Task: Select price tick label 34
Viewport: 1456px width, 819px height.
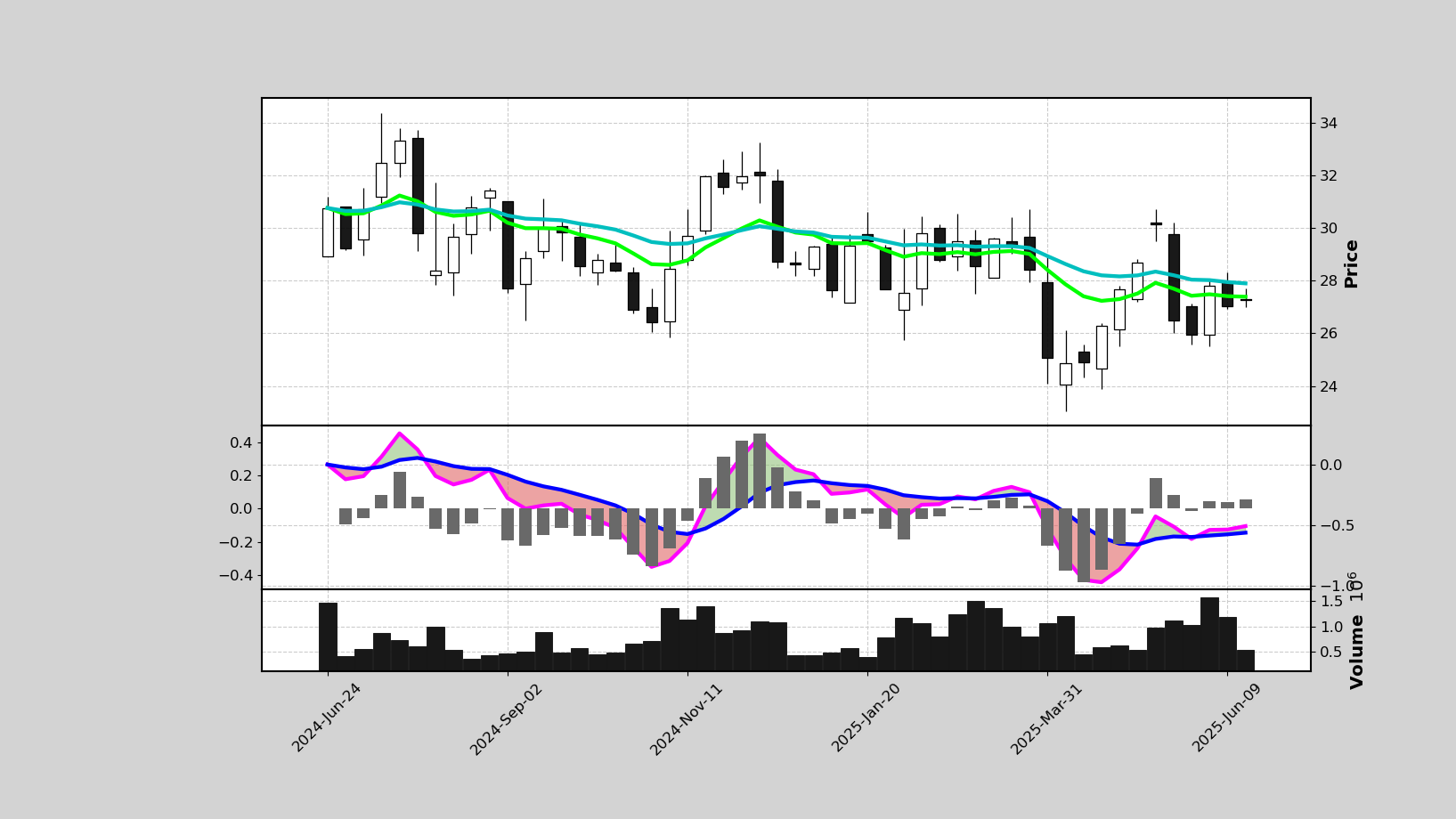Action: click(x=1328, y=123)
